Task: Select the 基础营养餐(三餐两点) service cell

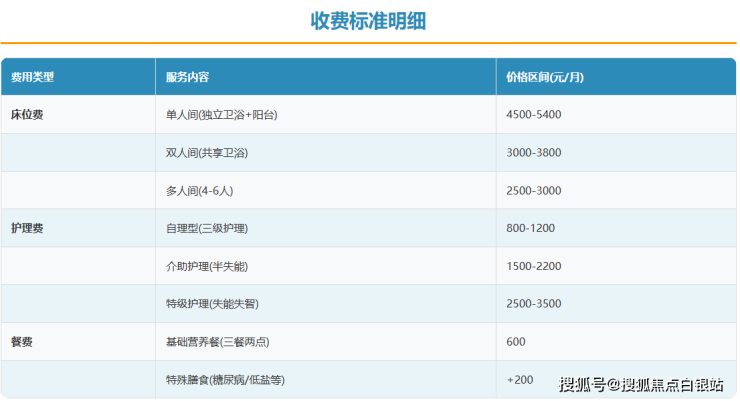Action: click(x=217, y=342)
